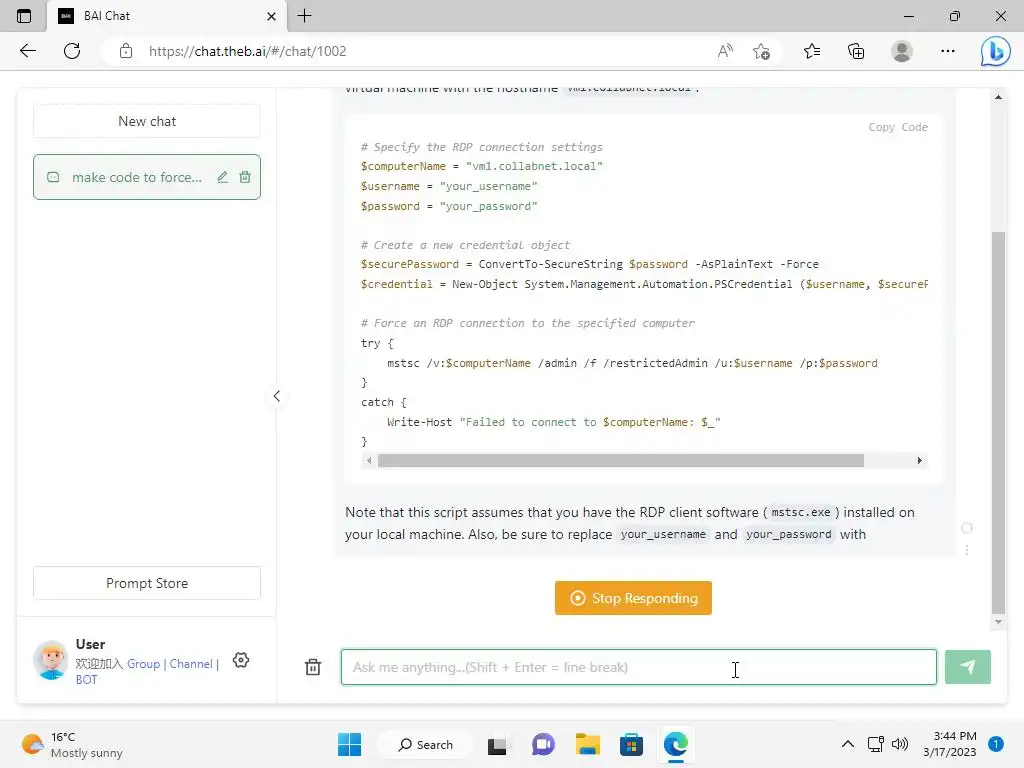Image resolution: width=1024 pixels, height=768 pixels.
Task: Close the BAI Chat tab
Action: tap(272, 16)
